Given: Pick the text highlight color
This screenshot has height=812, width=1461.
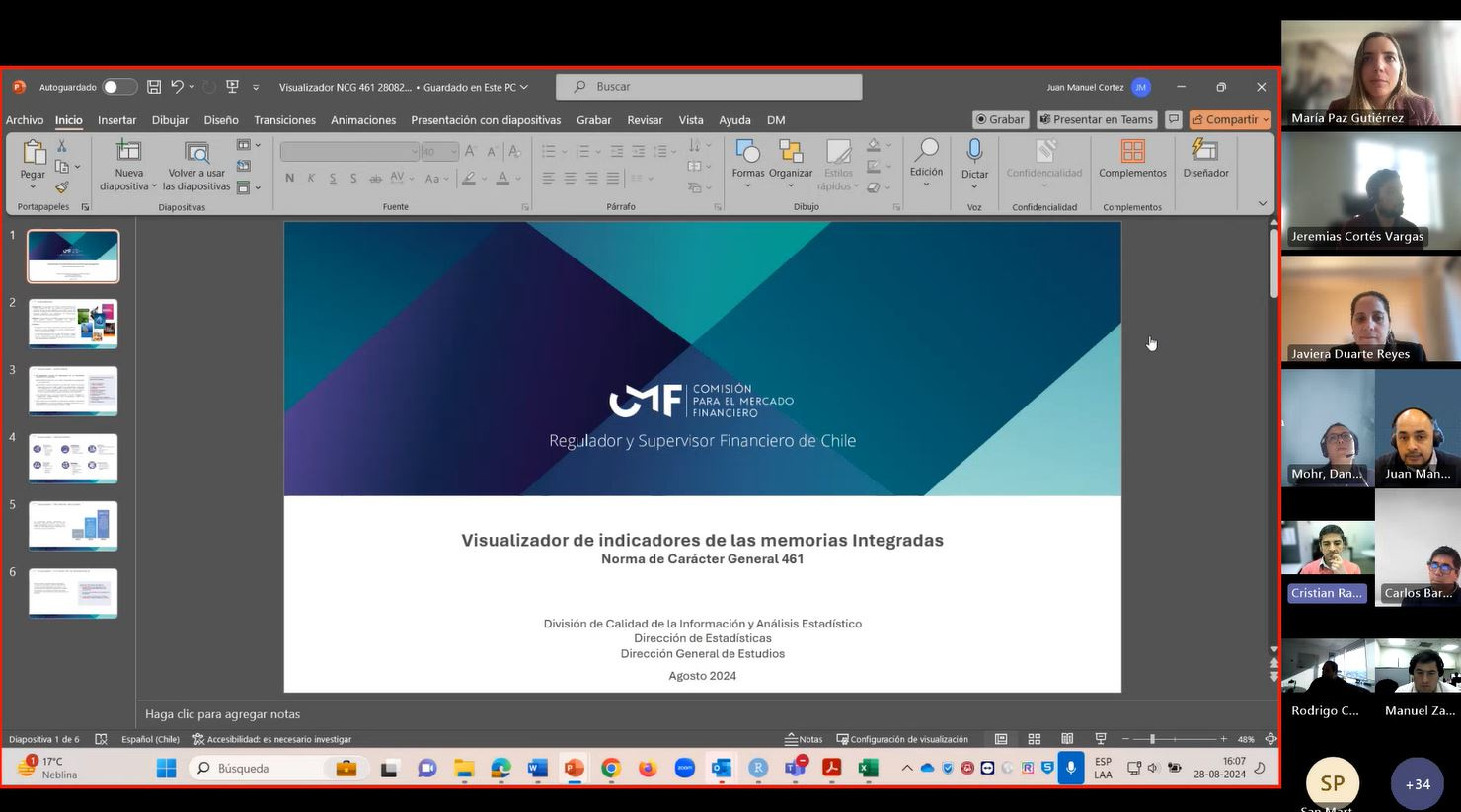Looking at the screenshot, I should (x=469, y=179).
